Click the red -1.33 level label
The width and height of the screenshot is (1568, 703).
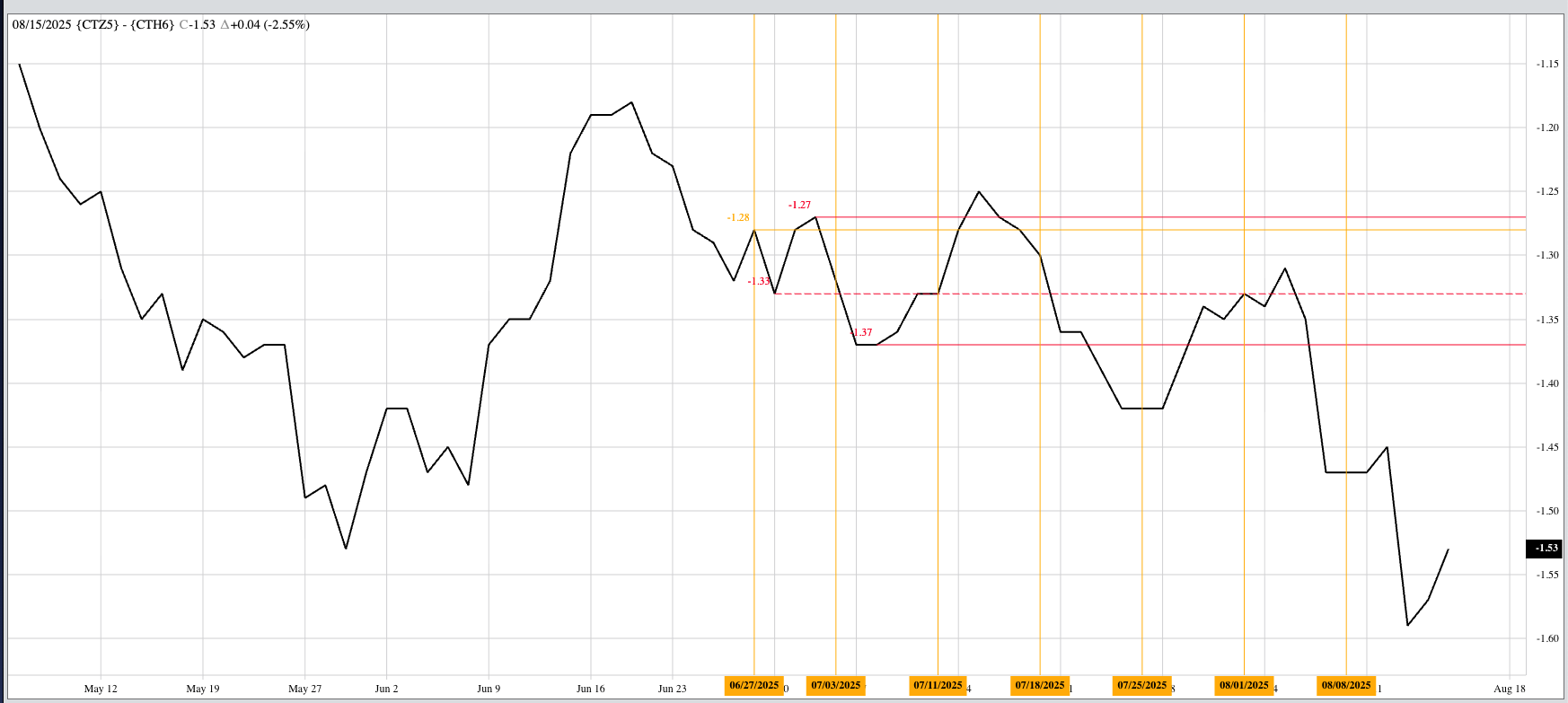pyautogui.click(x=759, y=281)
